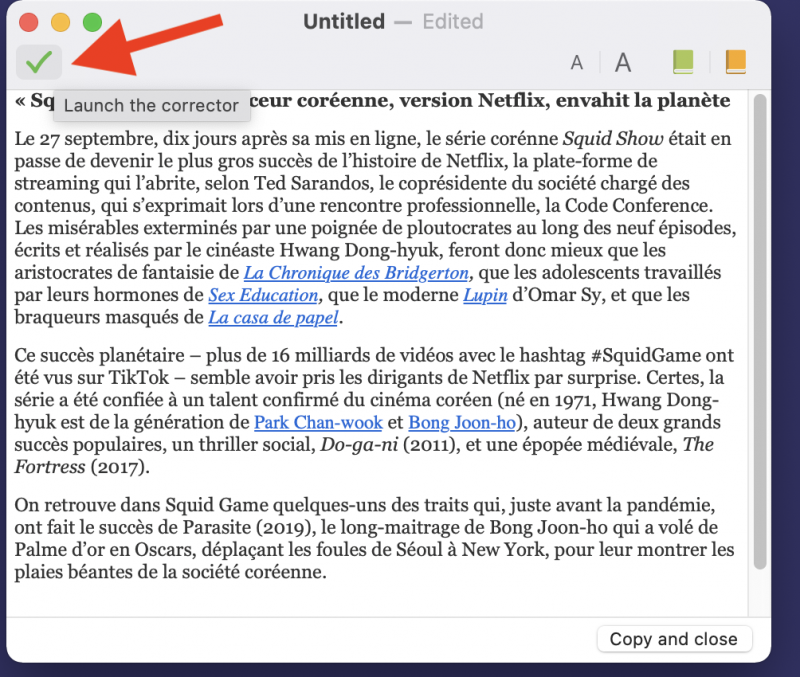Click the vertical scrollbar of the text area
The width and height of the screenshot is (800, 677).
pyautogui.click(x=760, y=332)
